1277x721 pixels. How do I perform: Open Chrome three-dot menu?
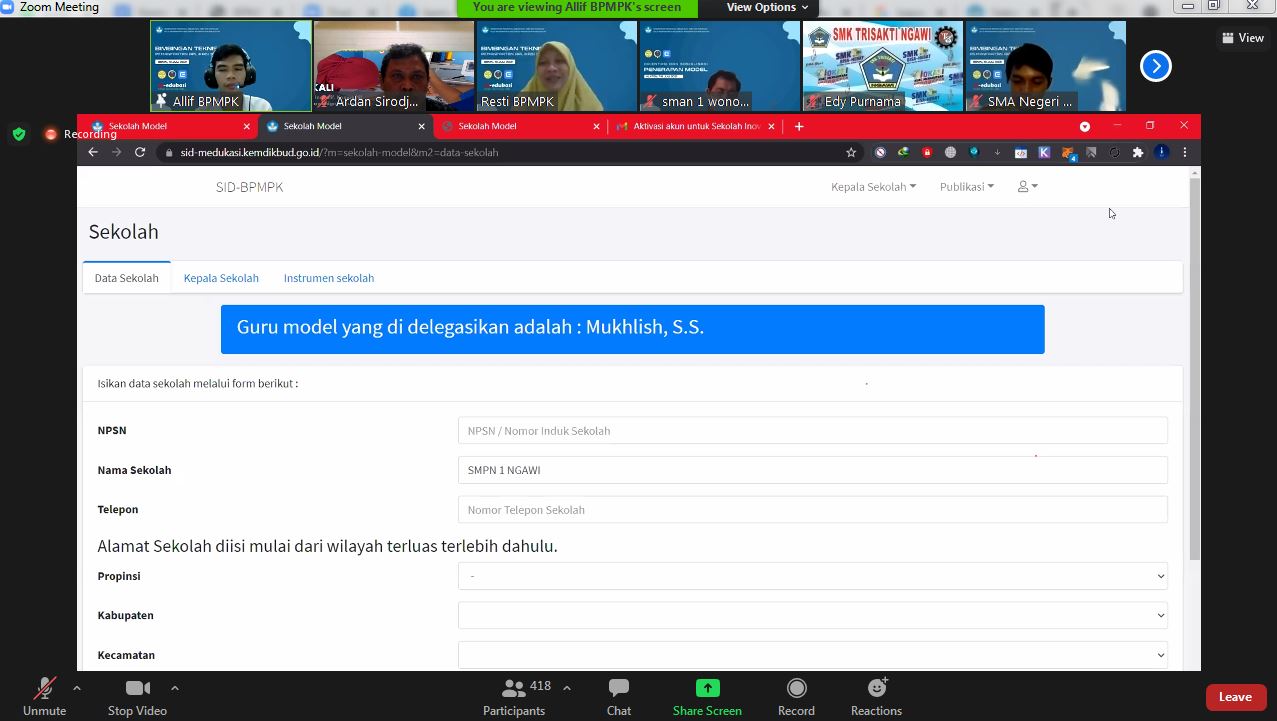pos(1185,152)
